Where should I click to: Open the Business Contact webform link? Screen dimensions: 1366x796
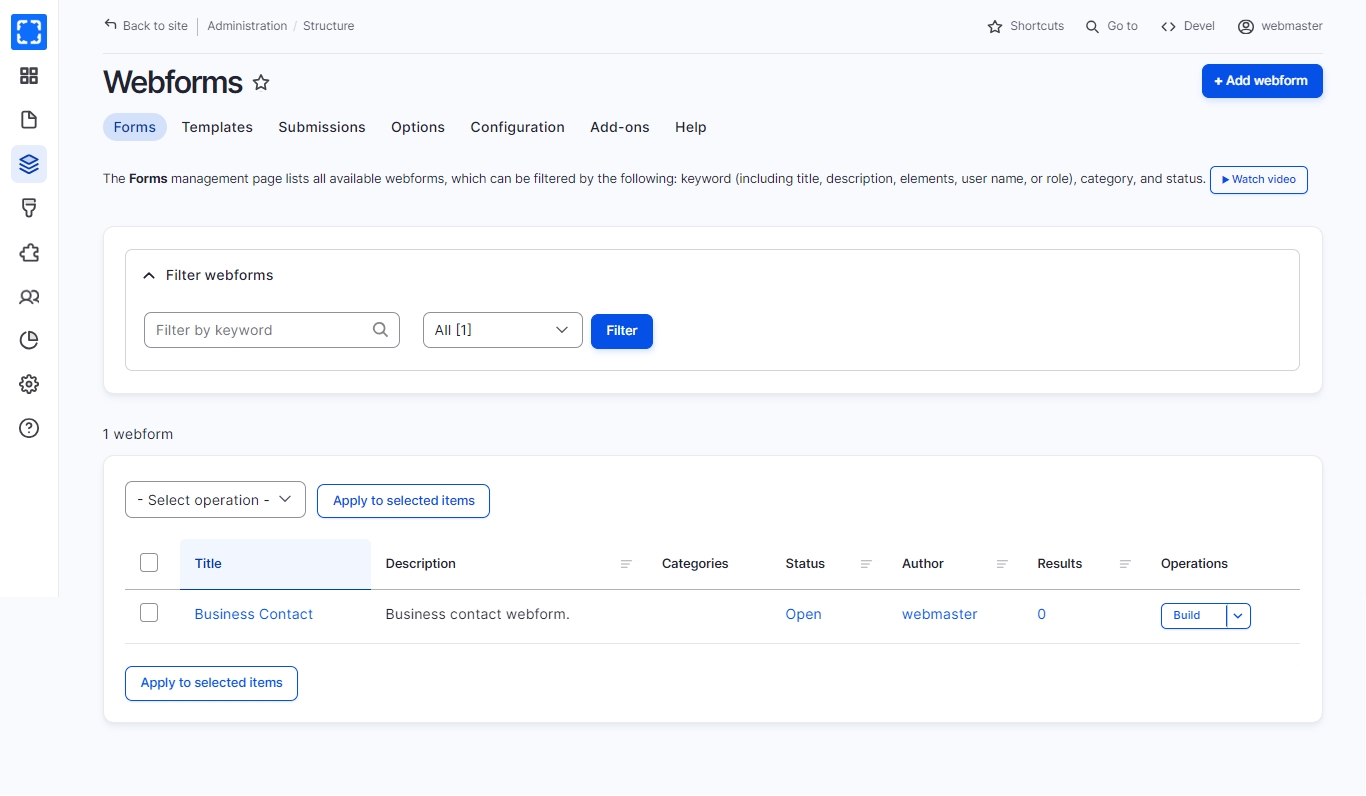(x=253, y=614)
